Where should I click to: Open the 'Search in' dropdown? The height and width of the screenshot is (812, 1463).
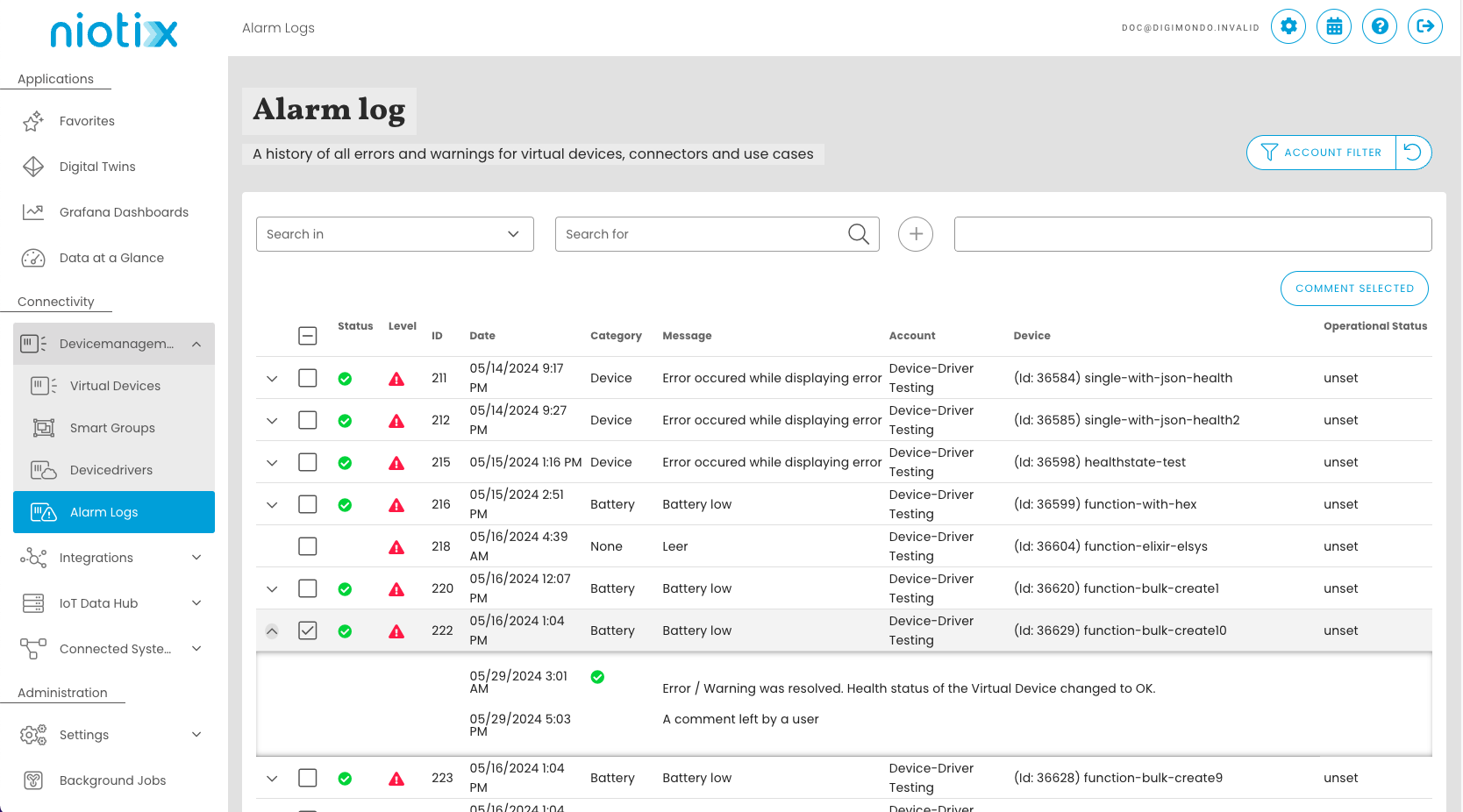pos(395,234)
